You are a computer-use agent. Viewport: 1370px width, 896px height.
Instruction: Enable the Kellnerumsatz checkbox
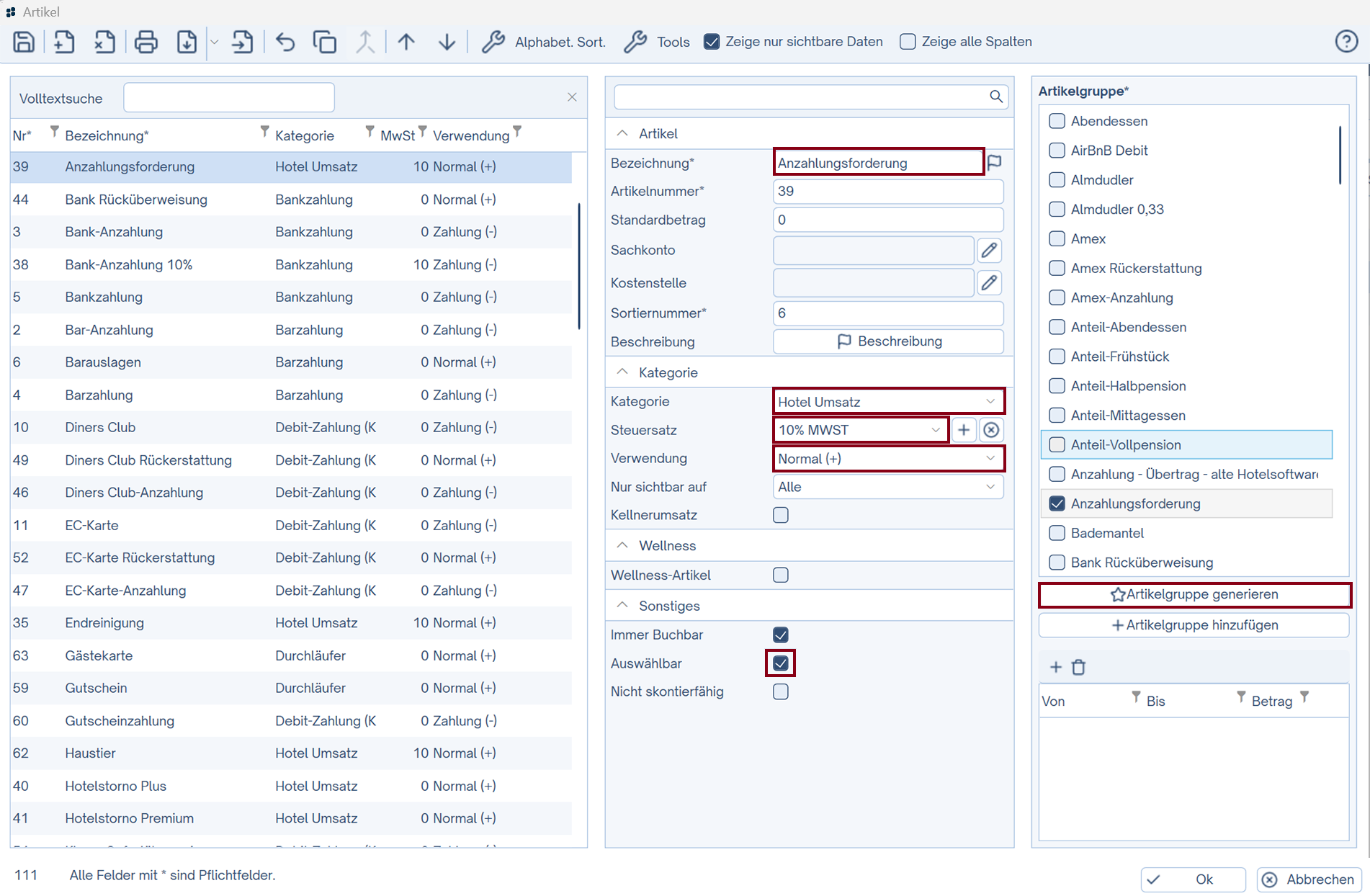tap(780, 515)
